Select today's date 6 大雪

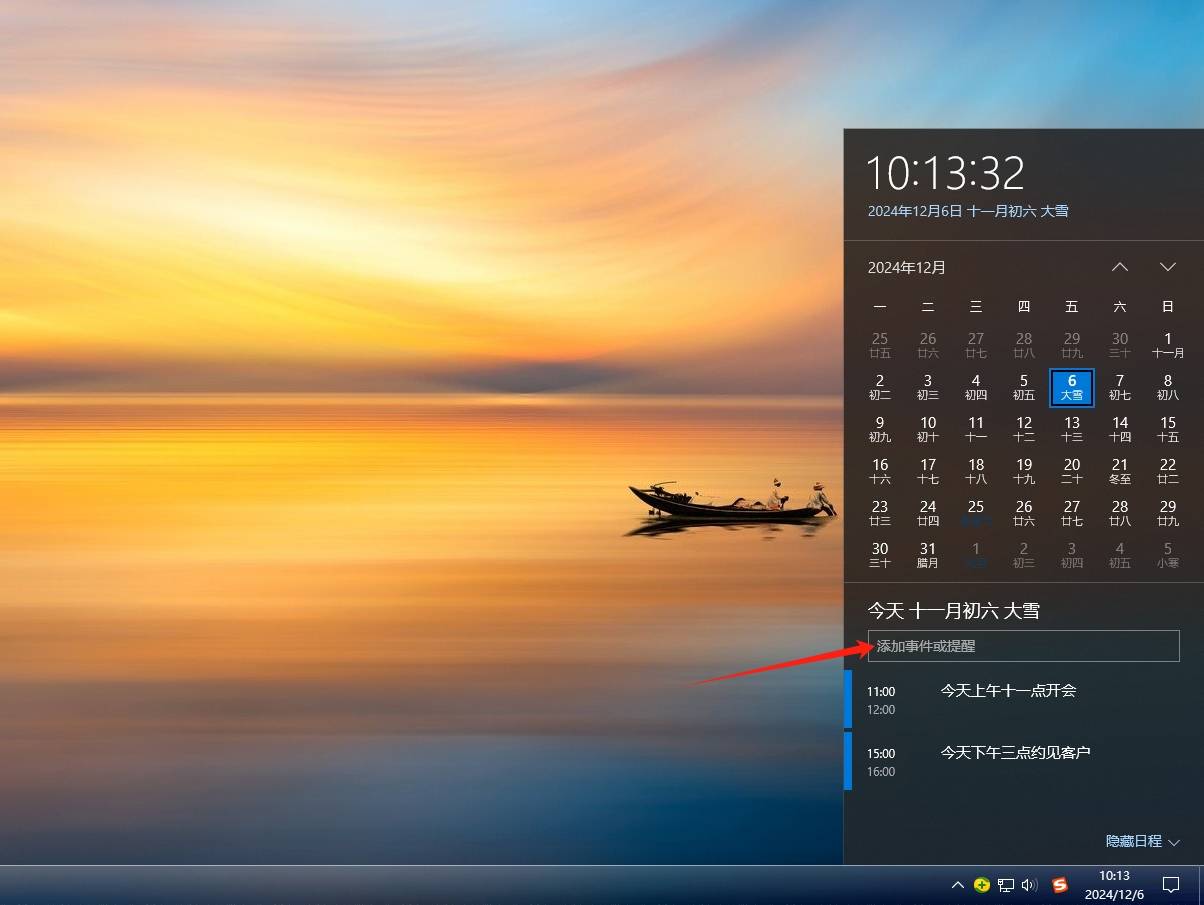coord(1072,387)
